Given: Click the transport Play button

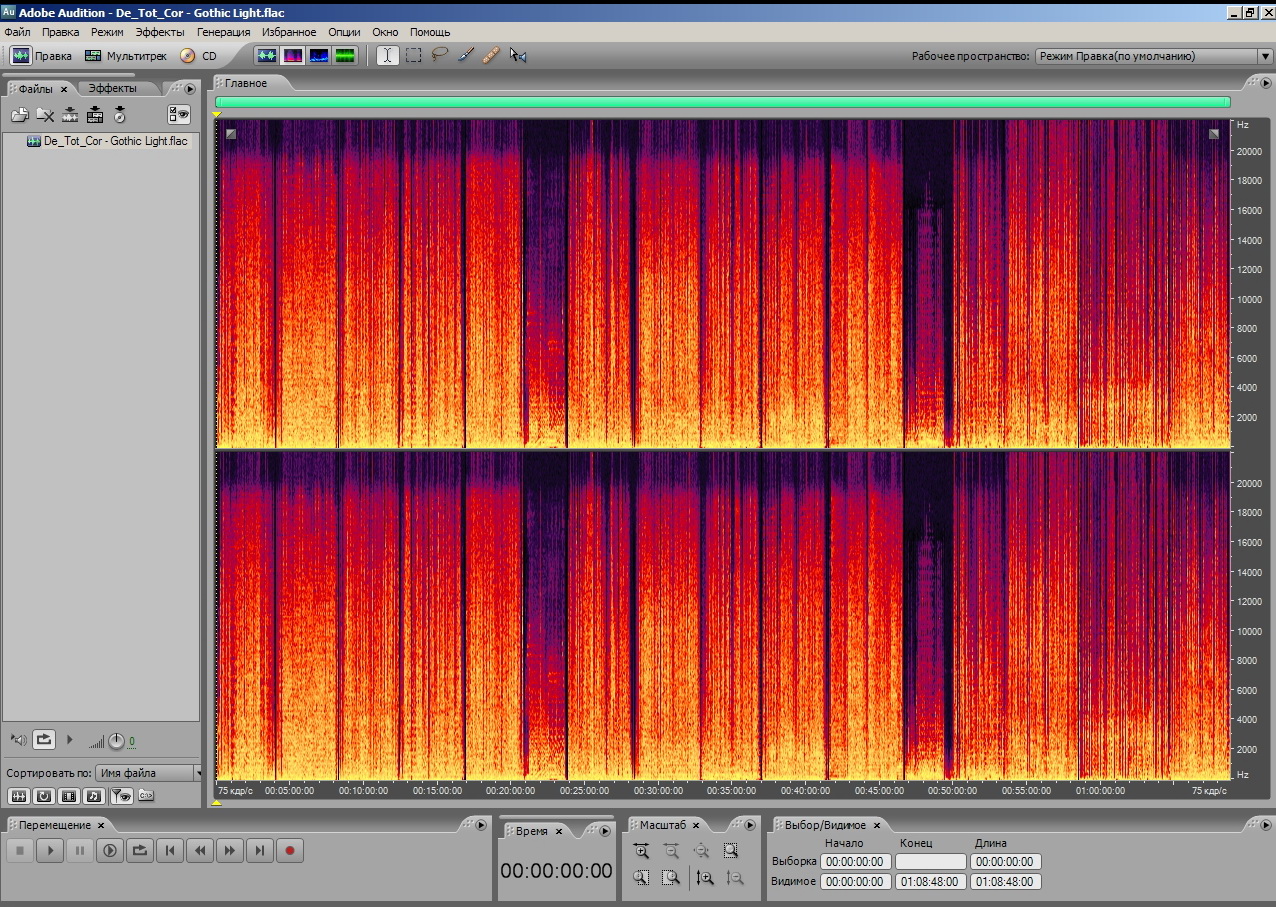Looking at the screenshot, I should [50, 851].
